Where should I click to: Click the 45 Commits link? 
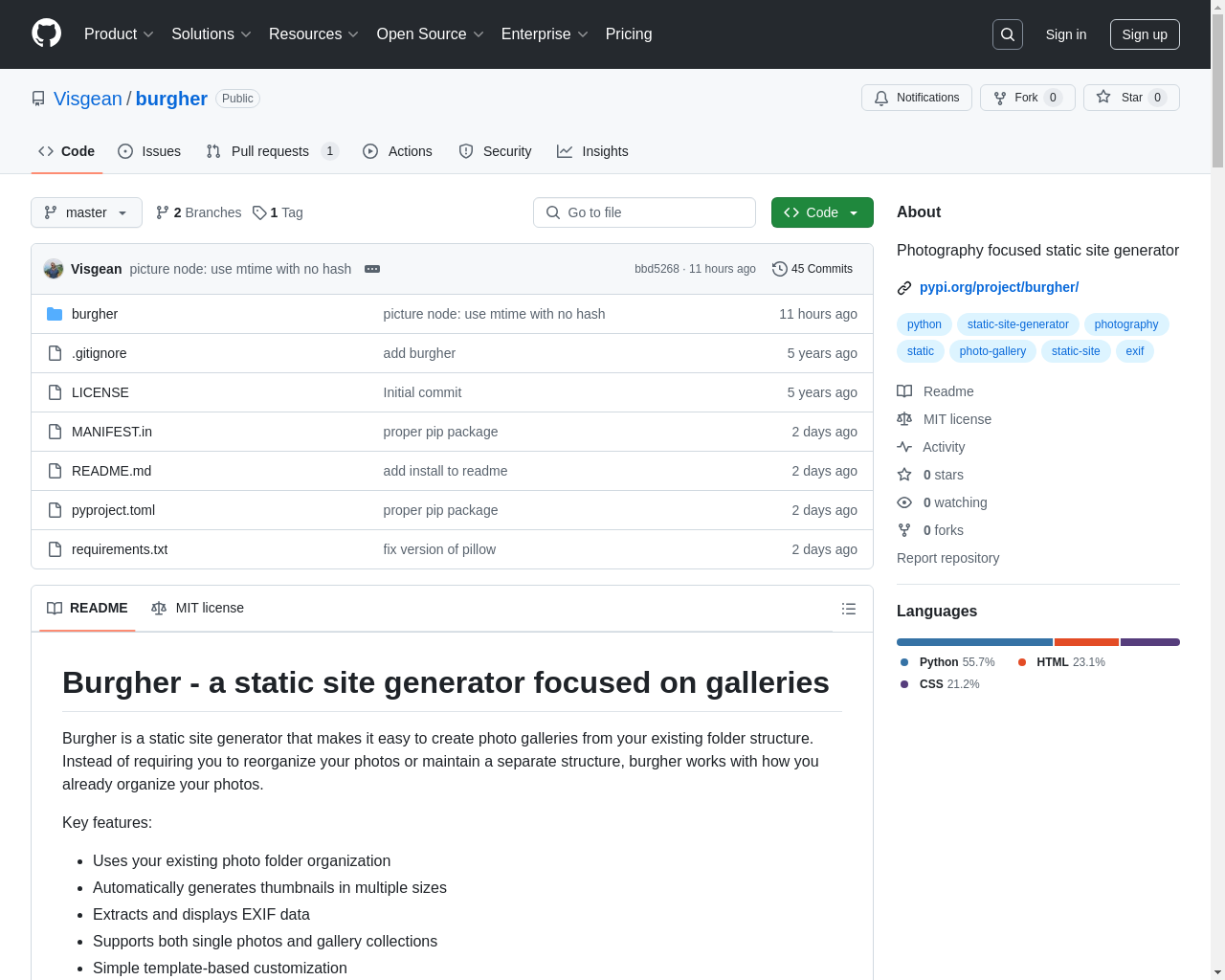coord(813,269)
